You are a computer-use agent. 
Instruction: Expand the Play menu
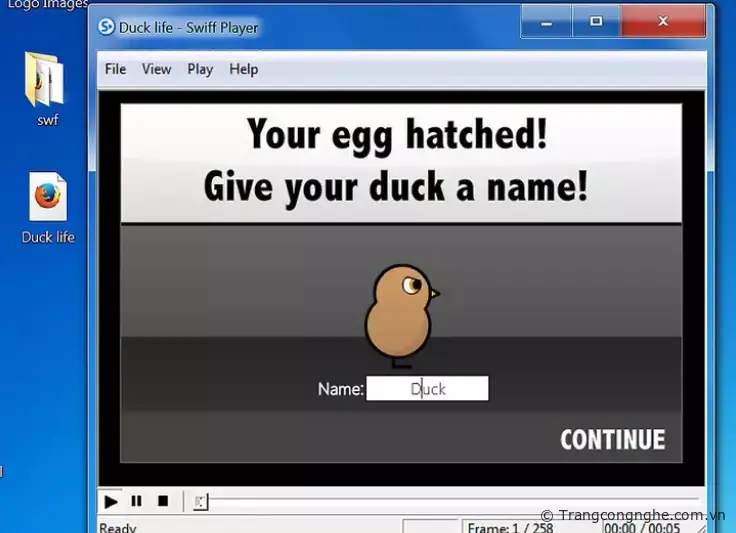(x=200, y=69)
